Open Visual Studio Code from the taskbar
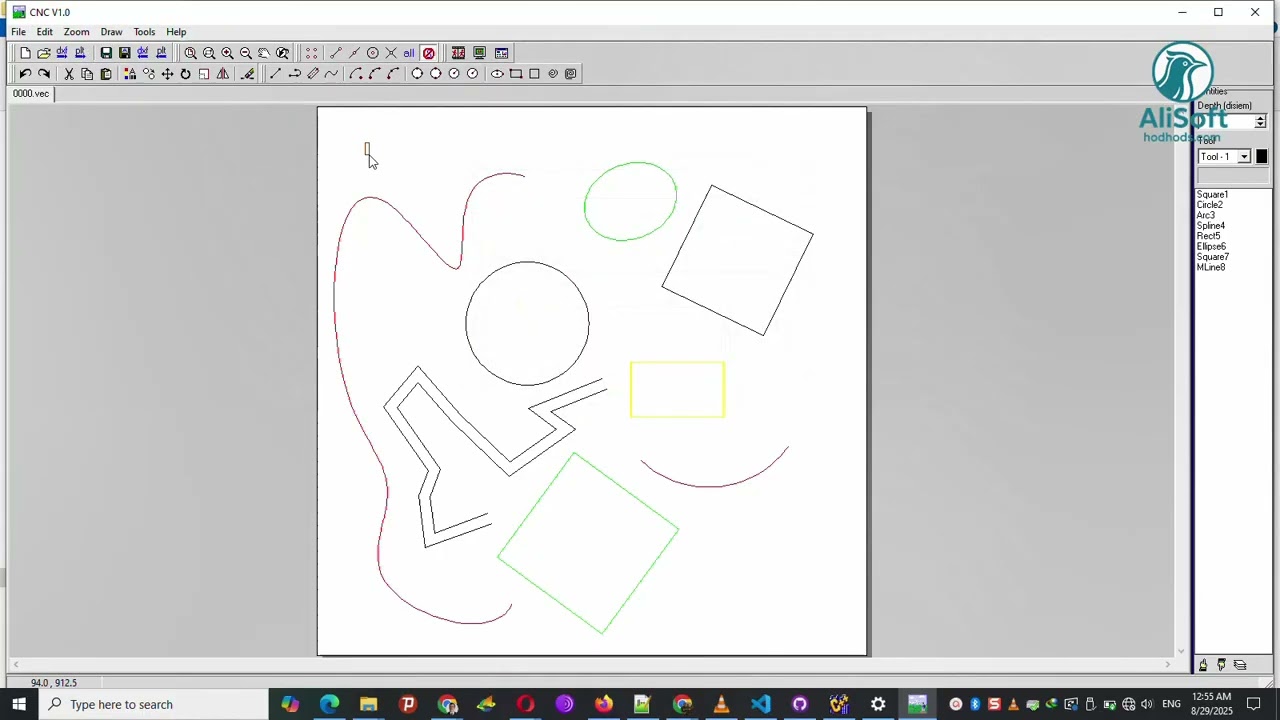Image resolution: width=1280 pixels, height=720 pixels. [x=761, y=704]
